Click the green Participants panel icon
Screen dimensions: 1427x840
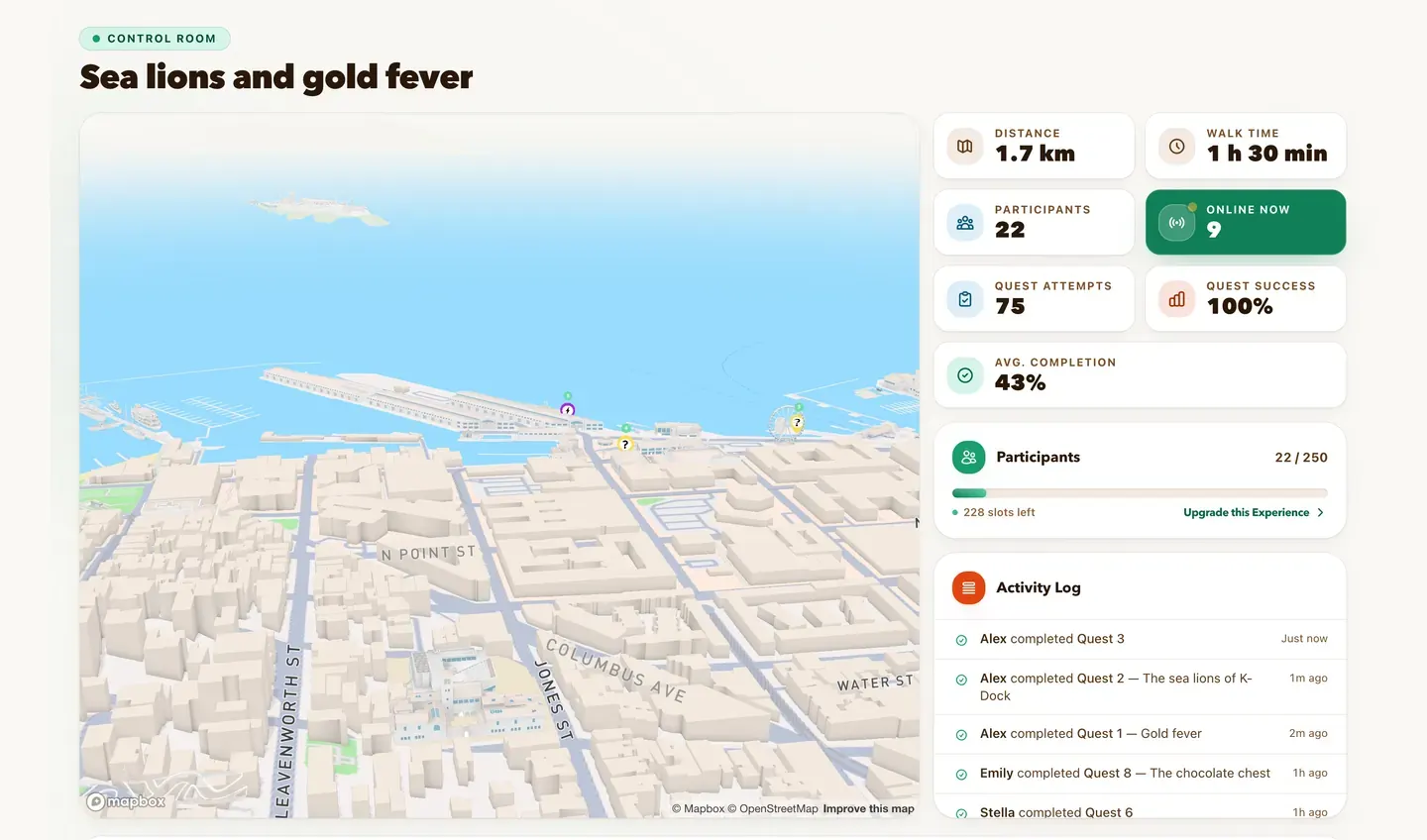(x=968, y=458)
